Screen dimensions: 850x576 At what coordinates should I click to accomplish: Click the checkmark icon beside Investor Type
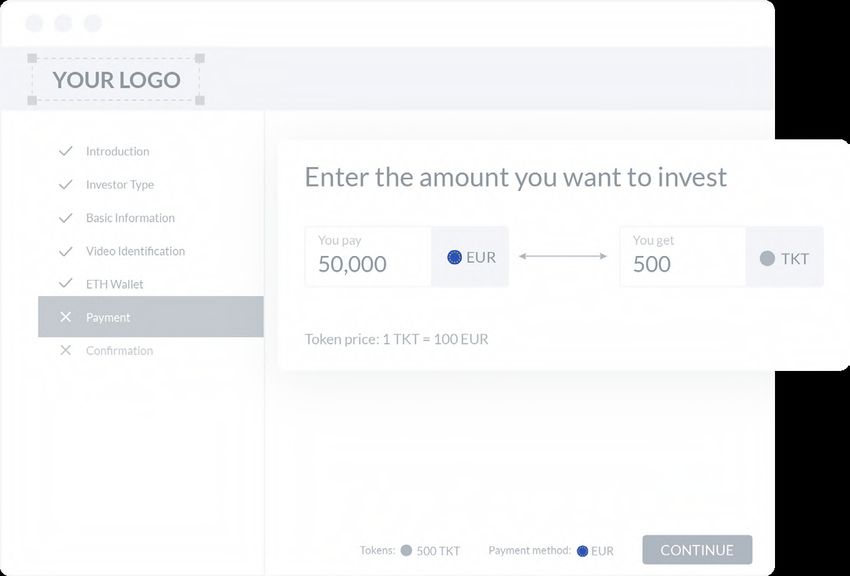click(66, 185)
